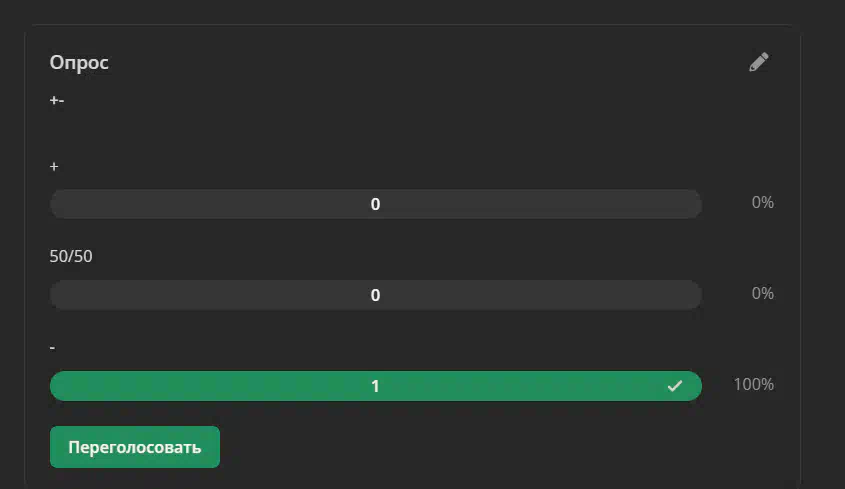Click the checkmark on the green bar

tap(675, 386)
